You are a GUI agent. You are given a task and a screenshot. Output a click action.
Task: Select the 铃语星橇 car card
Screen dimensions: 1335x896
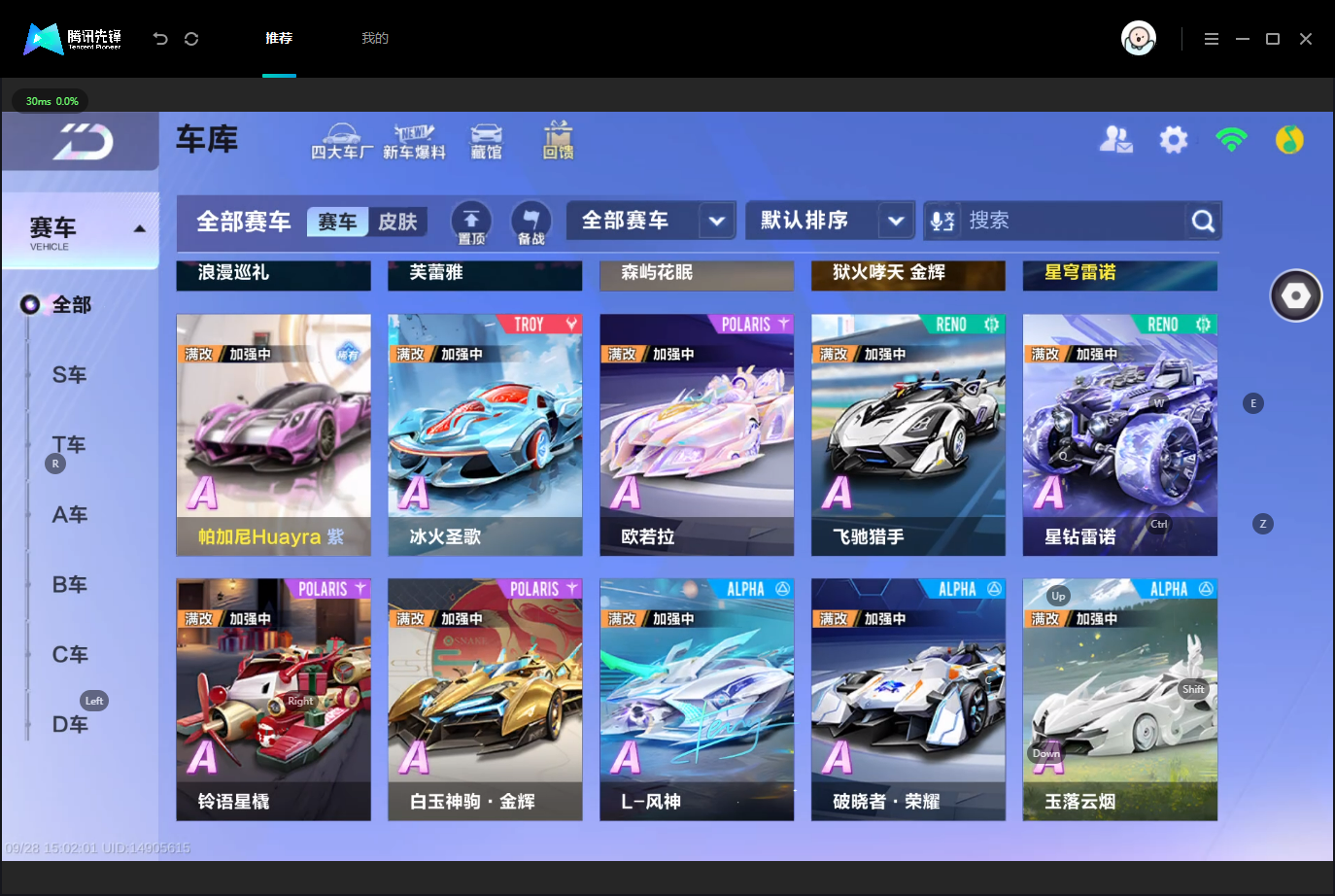click(x=273, y=700)
